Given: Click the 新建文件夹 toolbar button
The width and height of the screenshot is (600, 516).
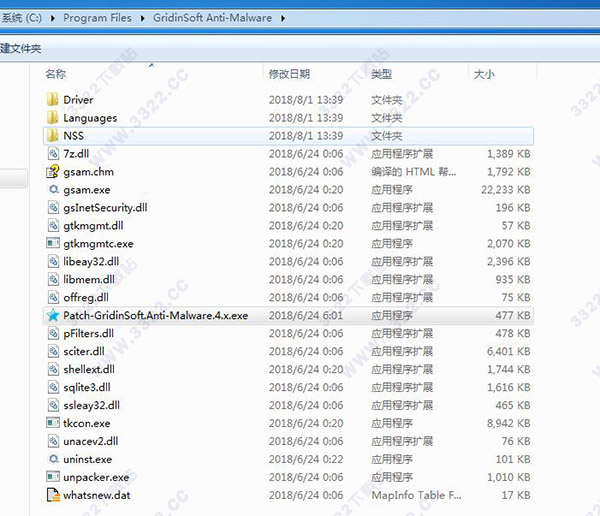Looking at the screenshot, I should pos(21,49).
